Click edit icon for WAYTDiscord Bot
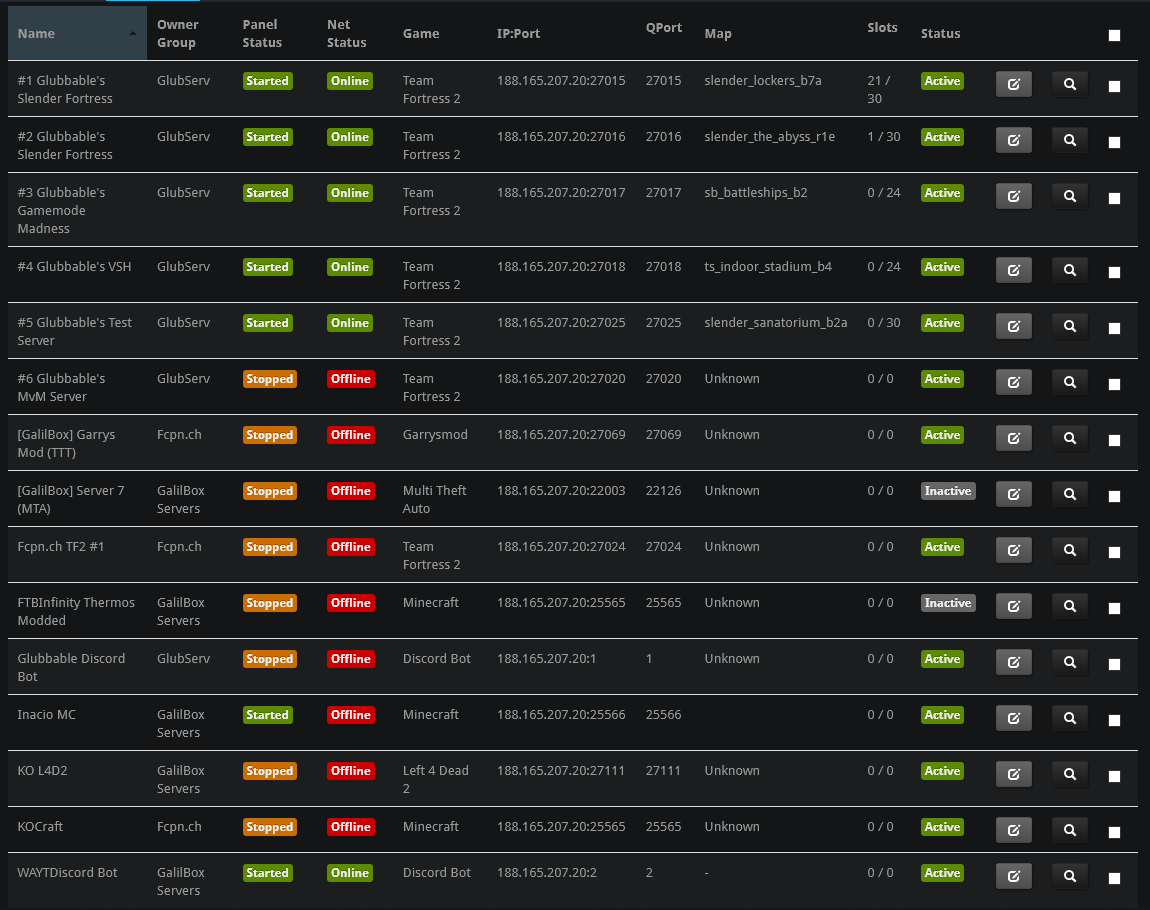The image size is (1150, 910). (x=1014, y=876)
